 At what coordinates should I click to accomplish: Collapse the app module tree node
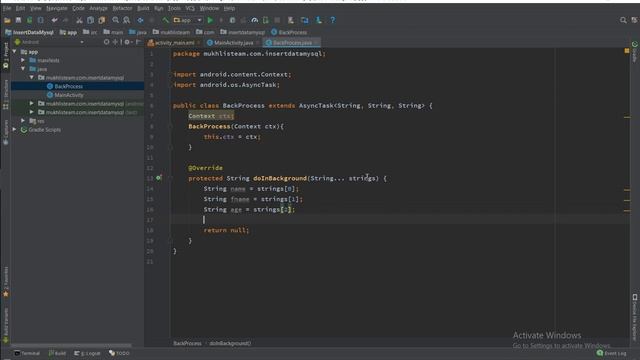[x=15, y=52]
